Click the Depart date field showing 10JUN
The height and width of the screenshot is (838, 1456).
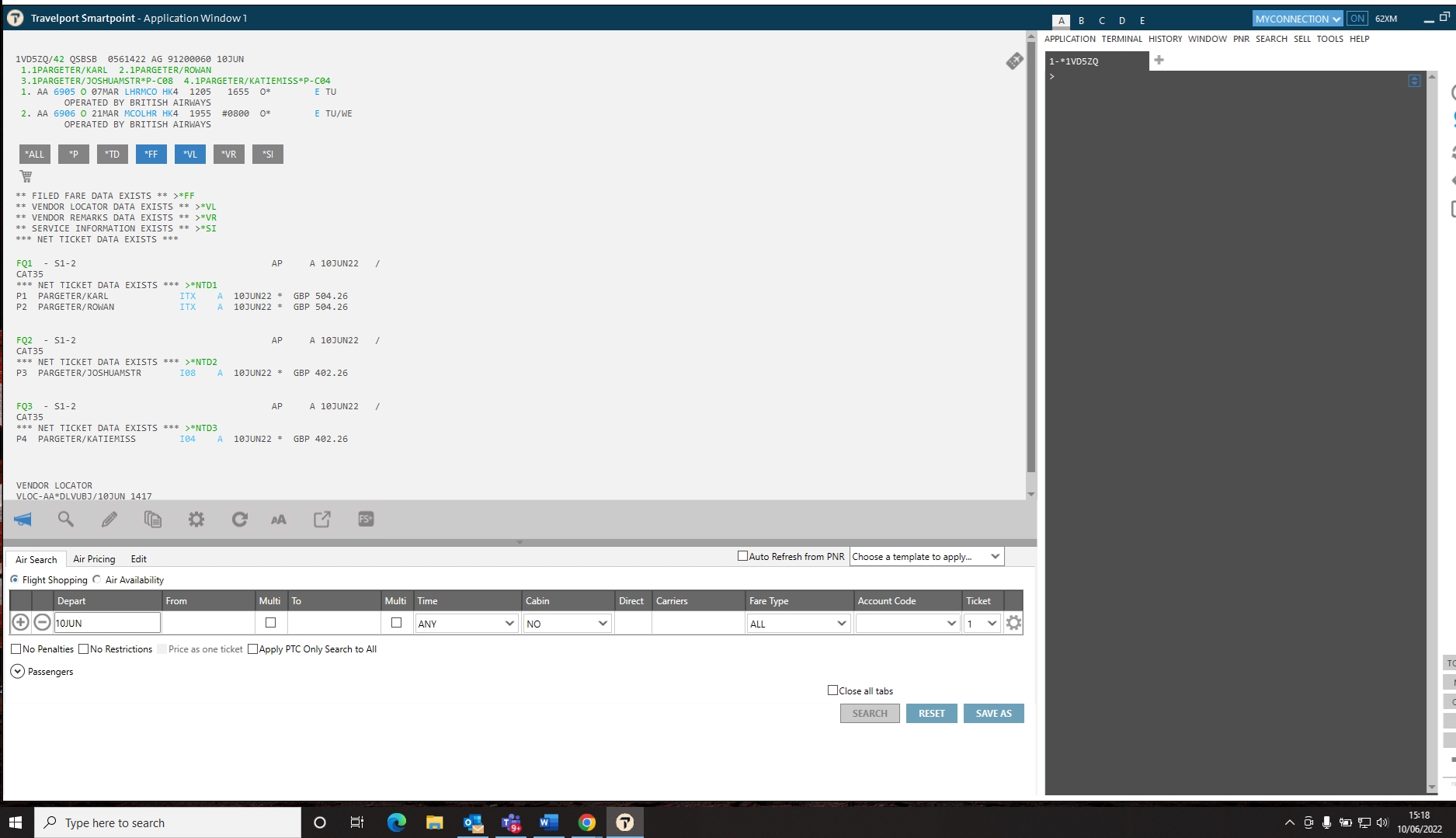[107, 623]
